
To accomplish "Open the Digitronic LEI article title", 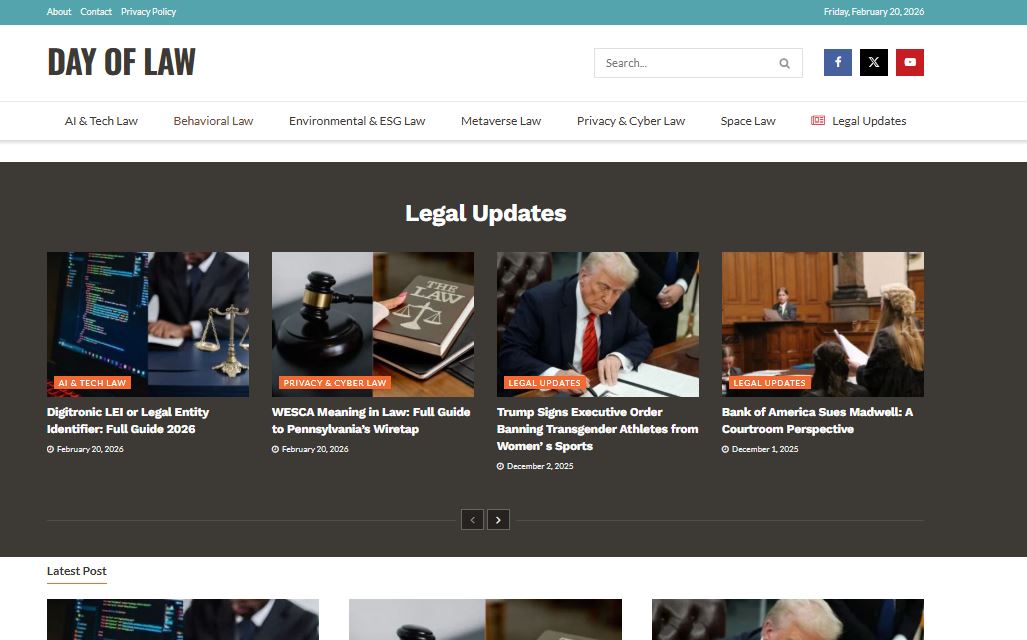I will pyautogui.click(x=128, y=420).
